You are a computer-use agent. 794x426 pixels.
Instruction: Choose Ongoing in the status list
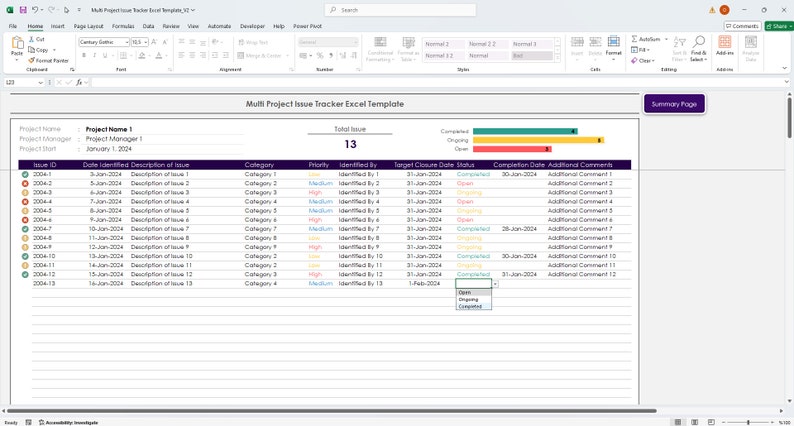tap(473, 299)
